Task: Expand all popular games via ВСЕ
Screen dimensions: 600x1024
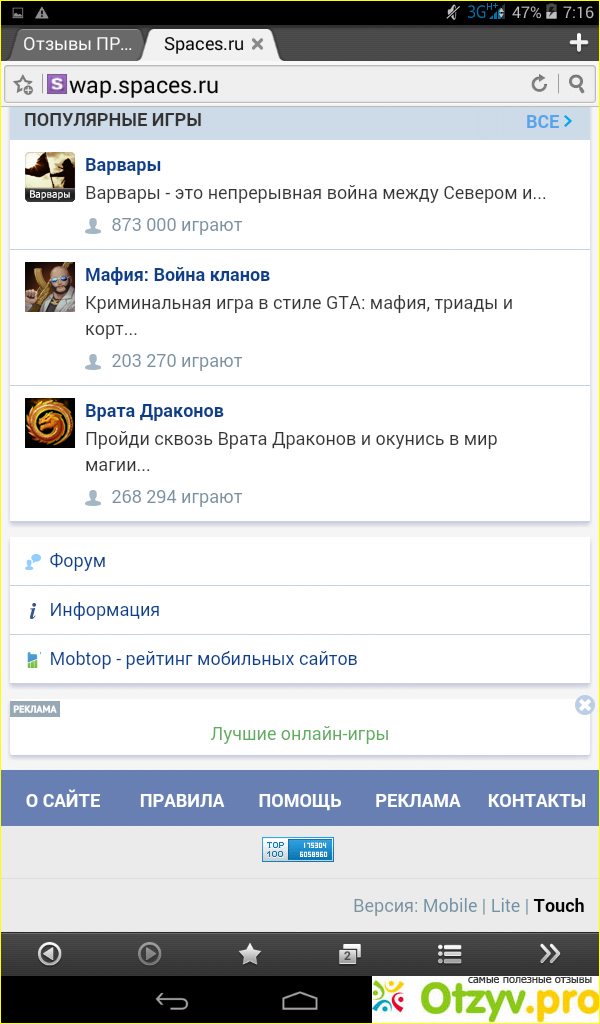Action: [549, 121]
